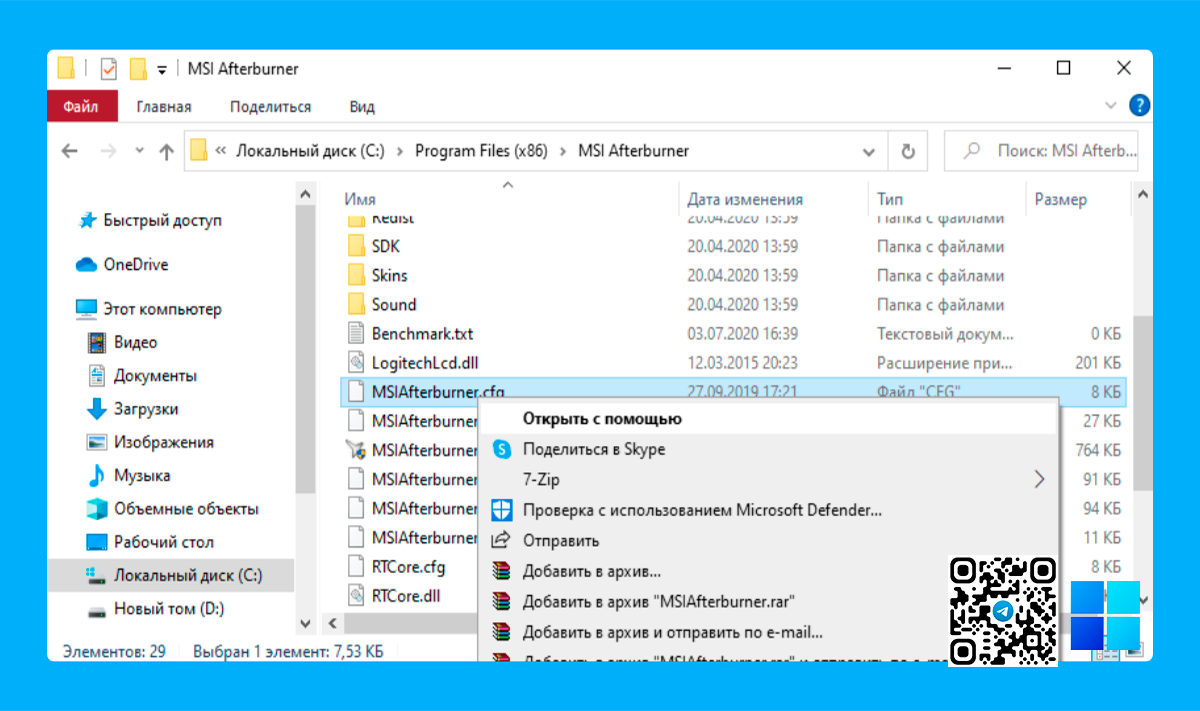Select Новый том (D:) in the sidebar

click(x=169, y=608)
